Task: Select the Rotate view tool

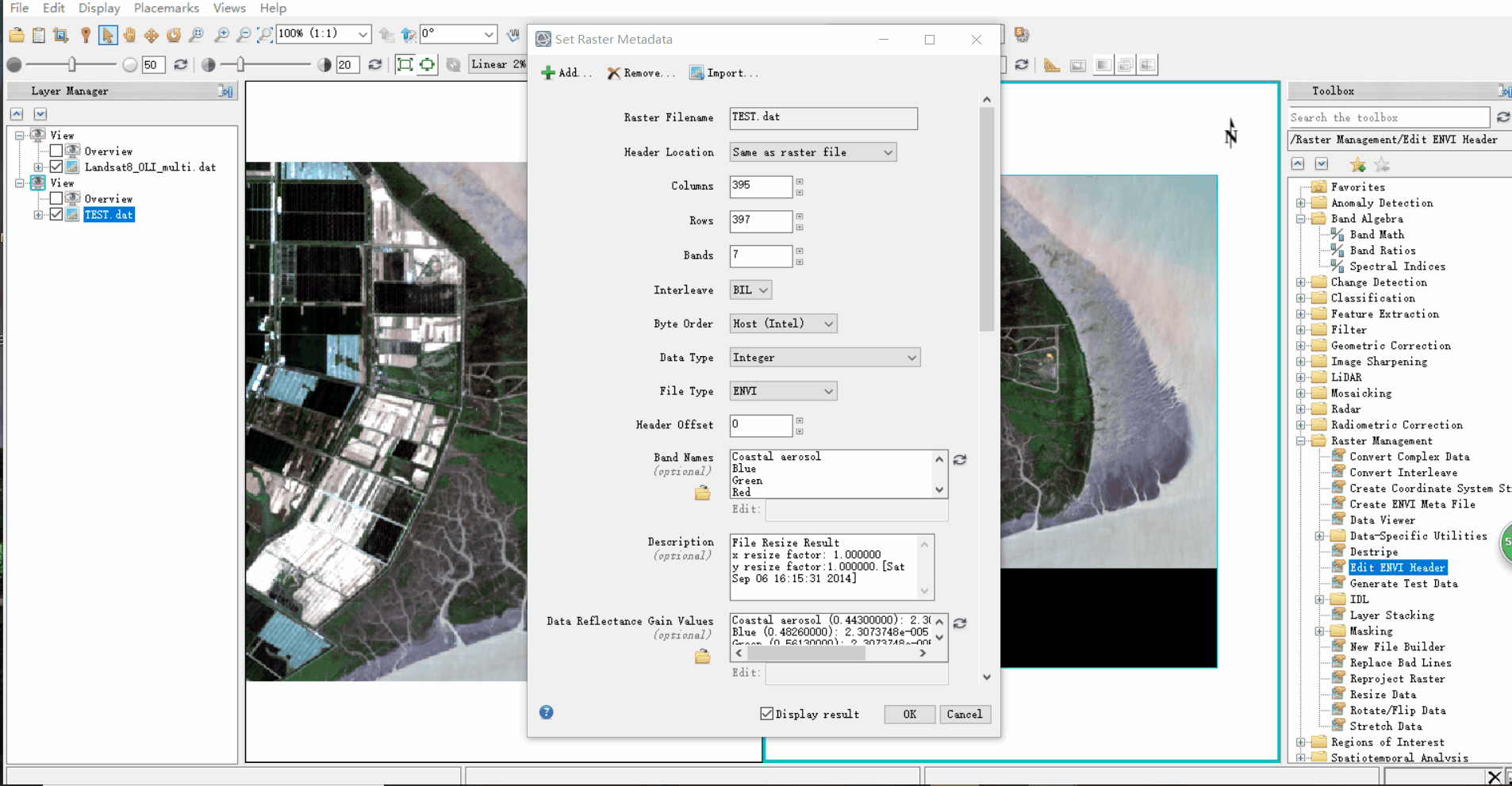Action: pyautogui.click(x=174, y=35)
